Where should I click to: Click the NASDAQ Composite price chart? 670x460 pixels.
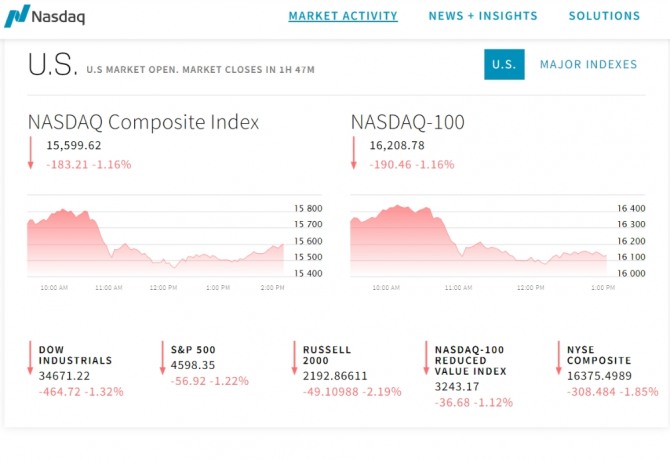click(155, 240)
